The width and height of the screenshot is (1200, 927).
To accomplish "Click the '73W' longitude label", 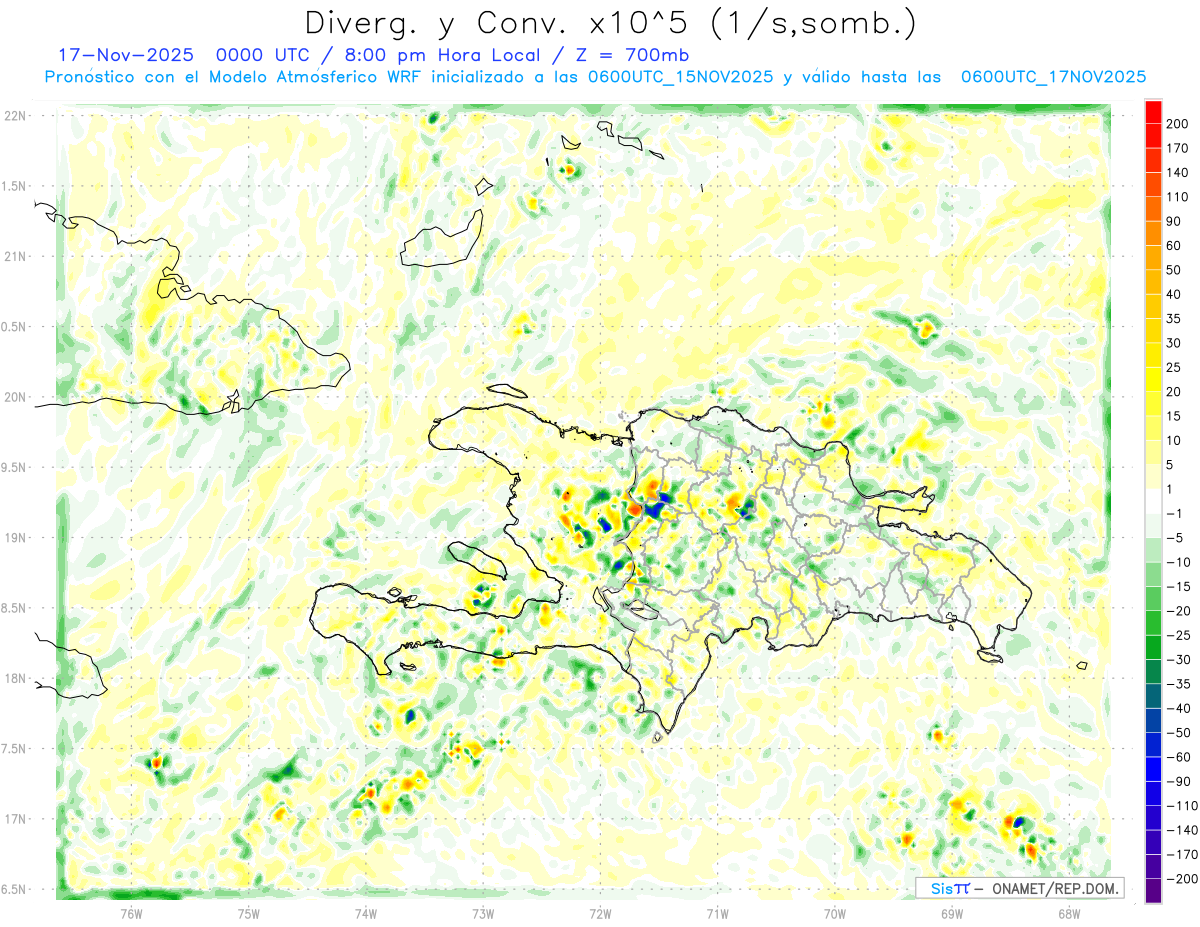I will coord(483,913).
